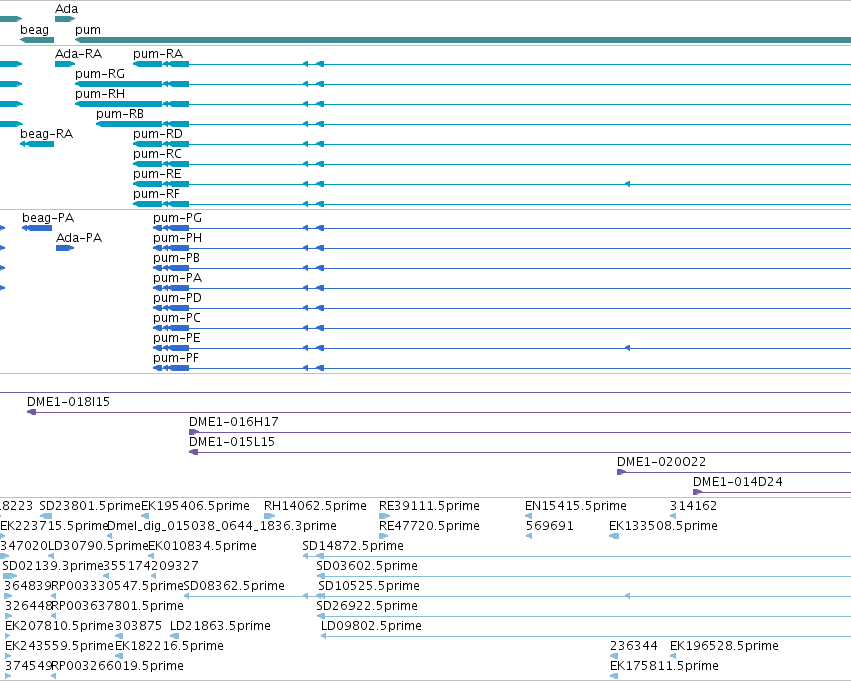851x681 pixels.
Task: Select EST RE39111.5prime
Action: (429, 506)
